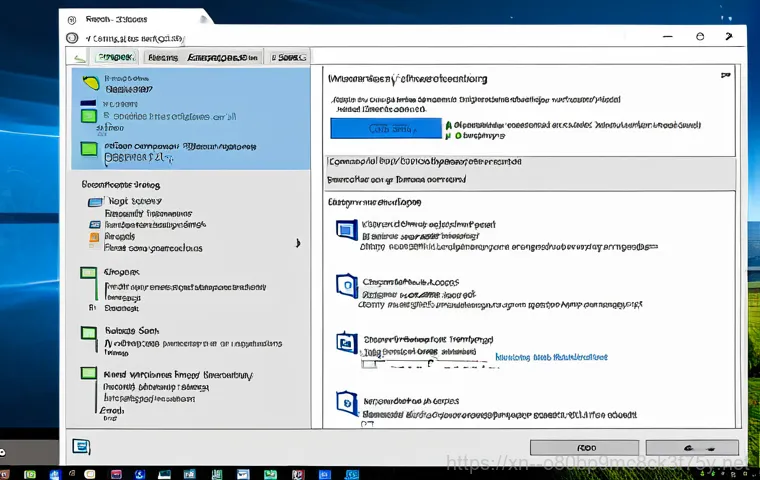Viewport: 760px width, 480px height.
Task: Toggle the second green box in highlighted sidebar section
Action: [x=88, y=151]
